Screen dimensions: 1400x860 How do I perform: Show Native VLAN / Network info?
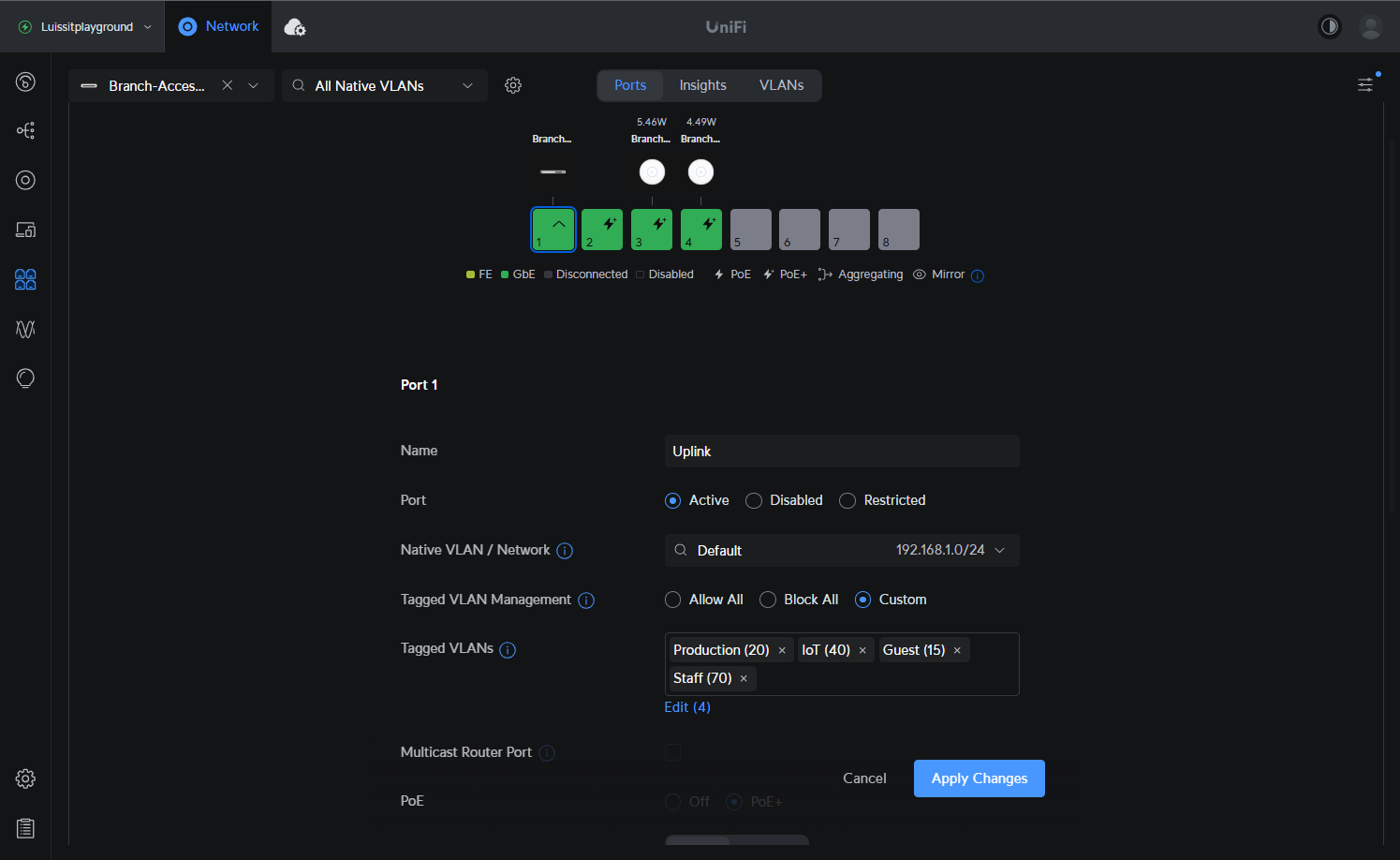pos(565,551)
